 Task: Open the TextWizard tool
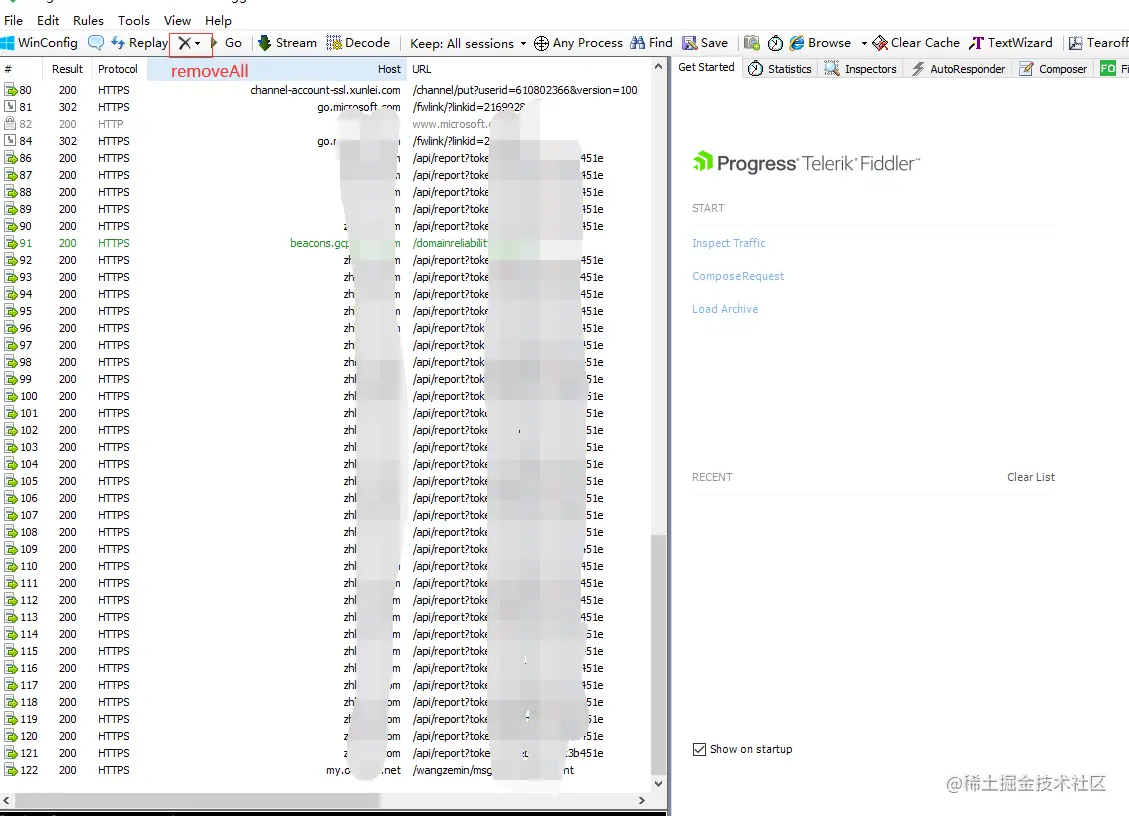pyautogui.click(x=1010, y=42)
